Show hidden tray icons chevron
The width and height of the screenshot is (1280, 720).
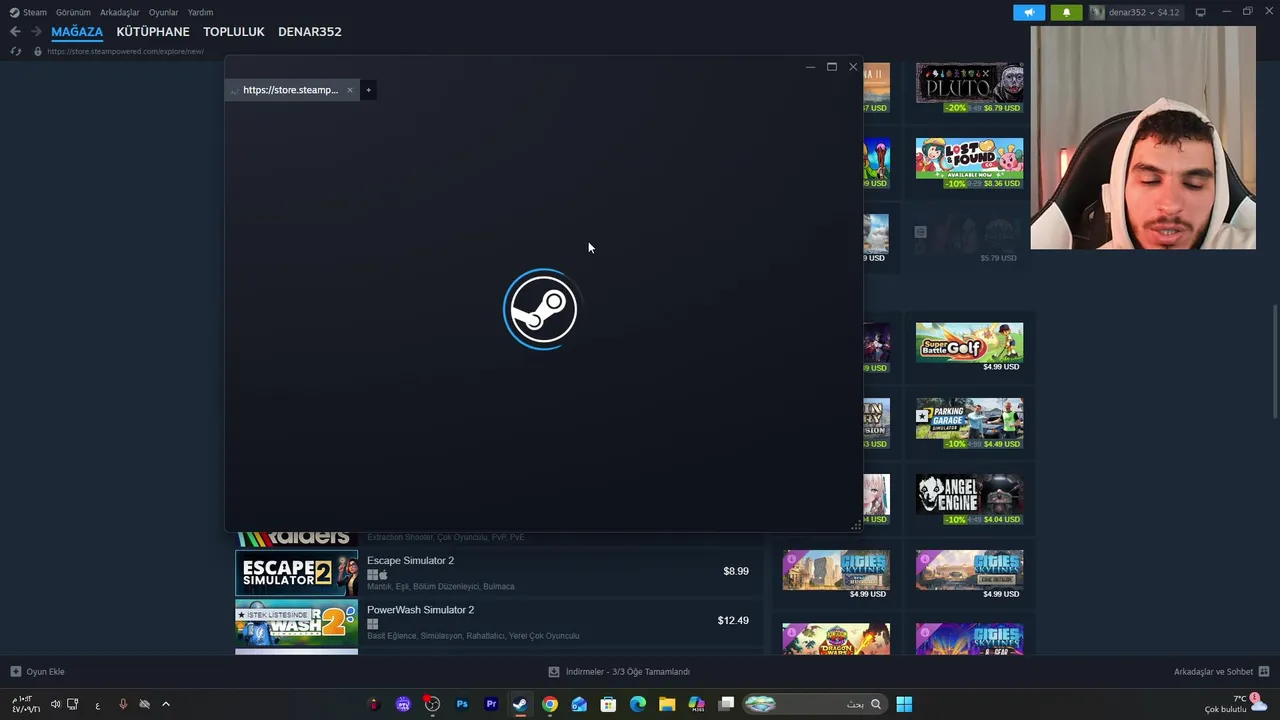click(x=166, y=704)
